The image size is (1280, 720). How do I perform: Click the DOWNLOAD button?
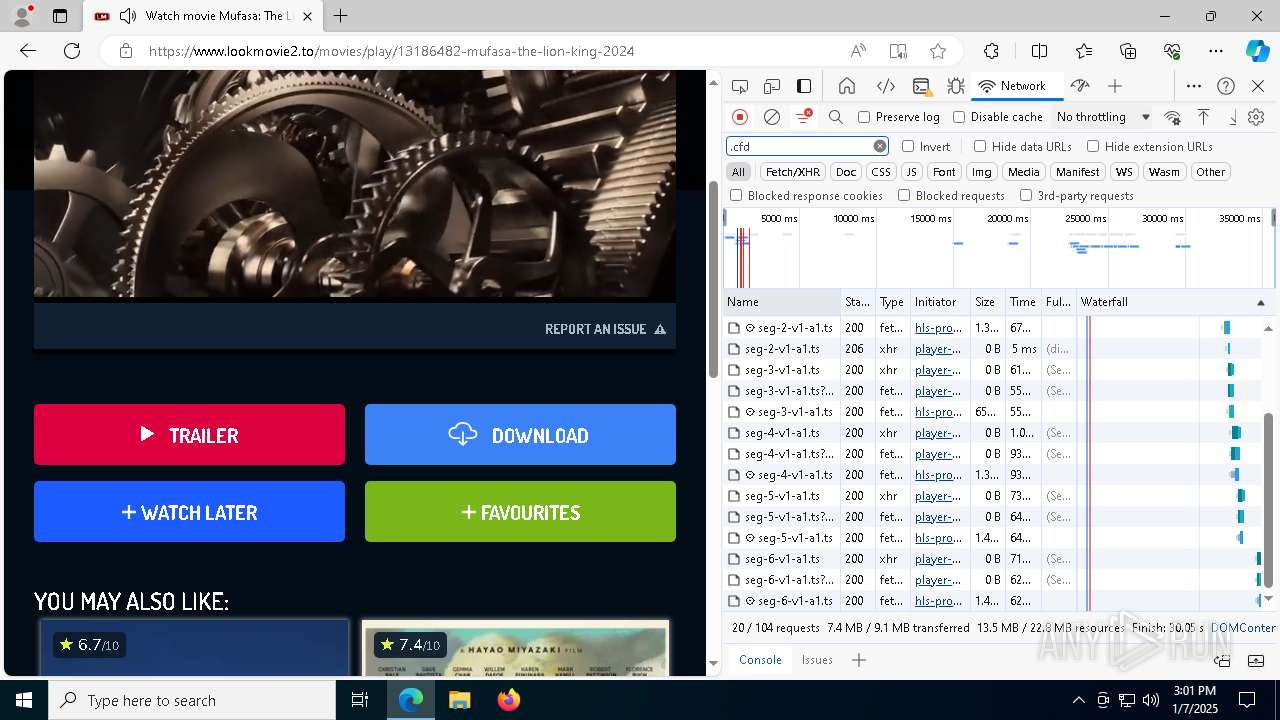click(x=520, y=435)
